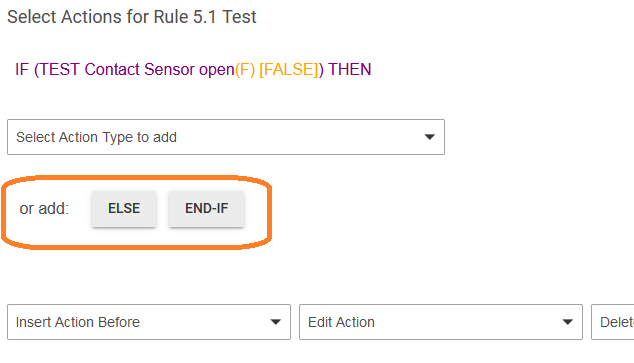Open the Select Action Type to add dropdown
The height and width of the screenshot is (363, 634).
pos(226,137)
